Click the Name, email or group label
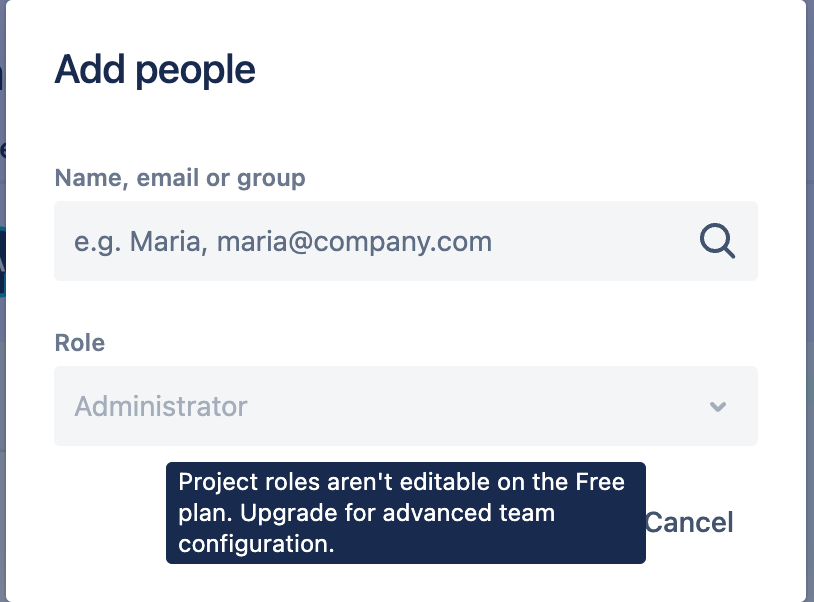The width and height of the screenshot is (814, 602). 180,177
